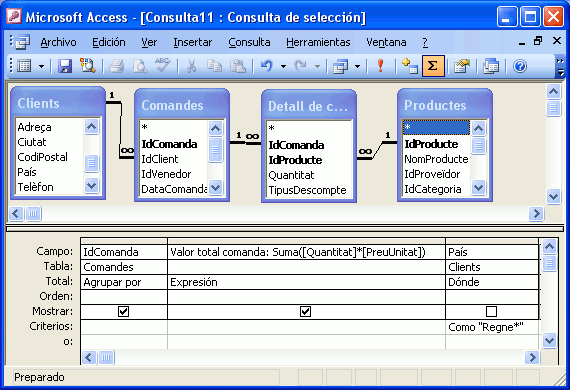Viewport: 570px width, 390px height.
Task: Click the Campo cell containing IdComanda
Action: pyautogui.click(x=124, y=252)
